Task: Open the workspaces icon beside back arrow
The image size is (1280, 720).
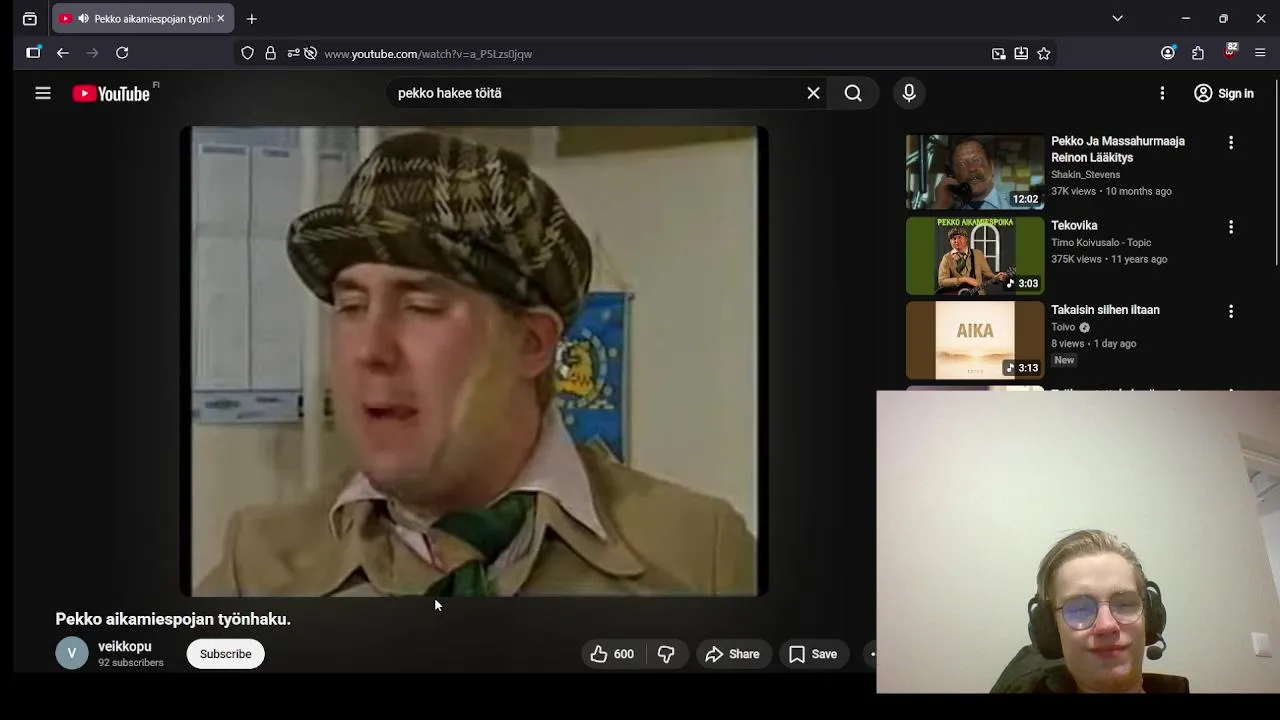Action: click(x=33, y=53)
